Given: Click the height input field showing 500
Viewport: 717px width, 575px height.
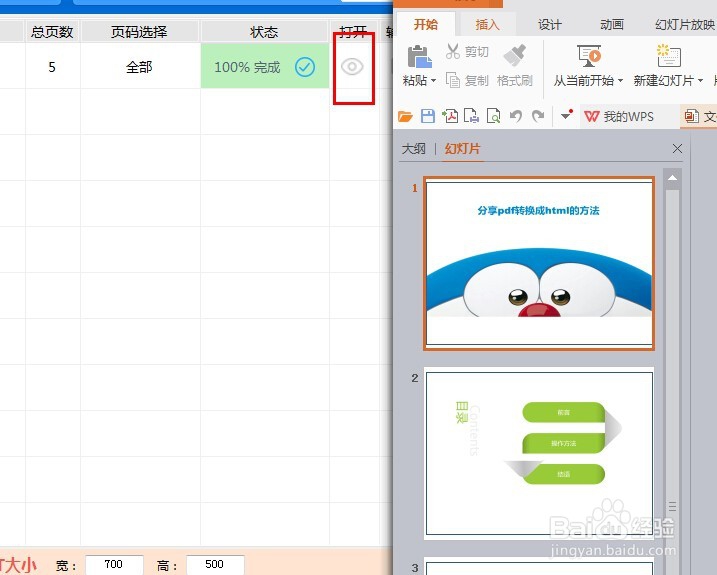Looking at the screenshot, I should click(215, 564).
